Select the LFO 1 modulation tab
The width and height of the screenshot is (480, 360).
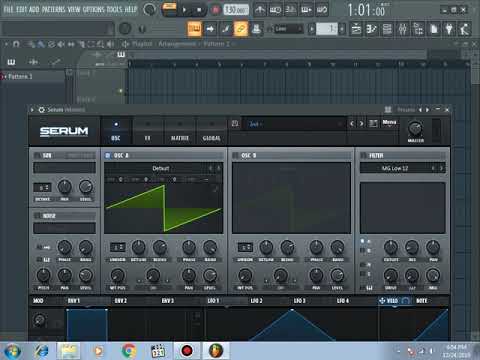[x=213, y=301]
